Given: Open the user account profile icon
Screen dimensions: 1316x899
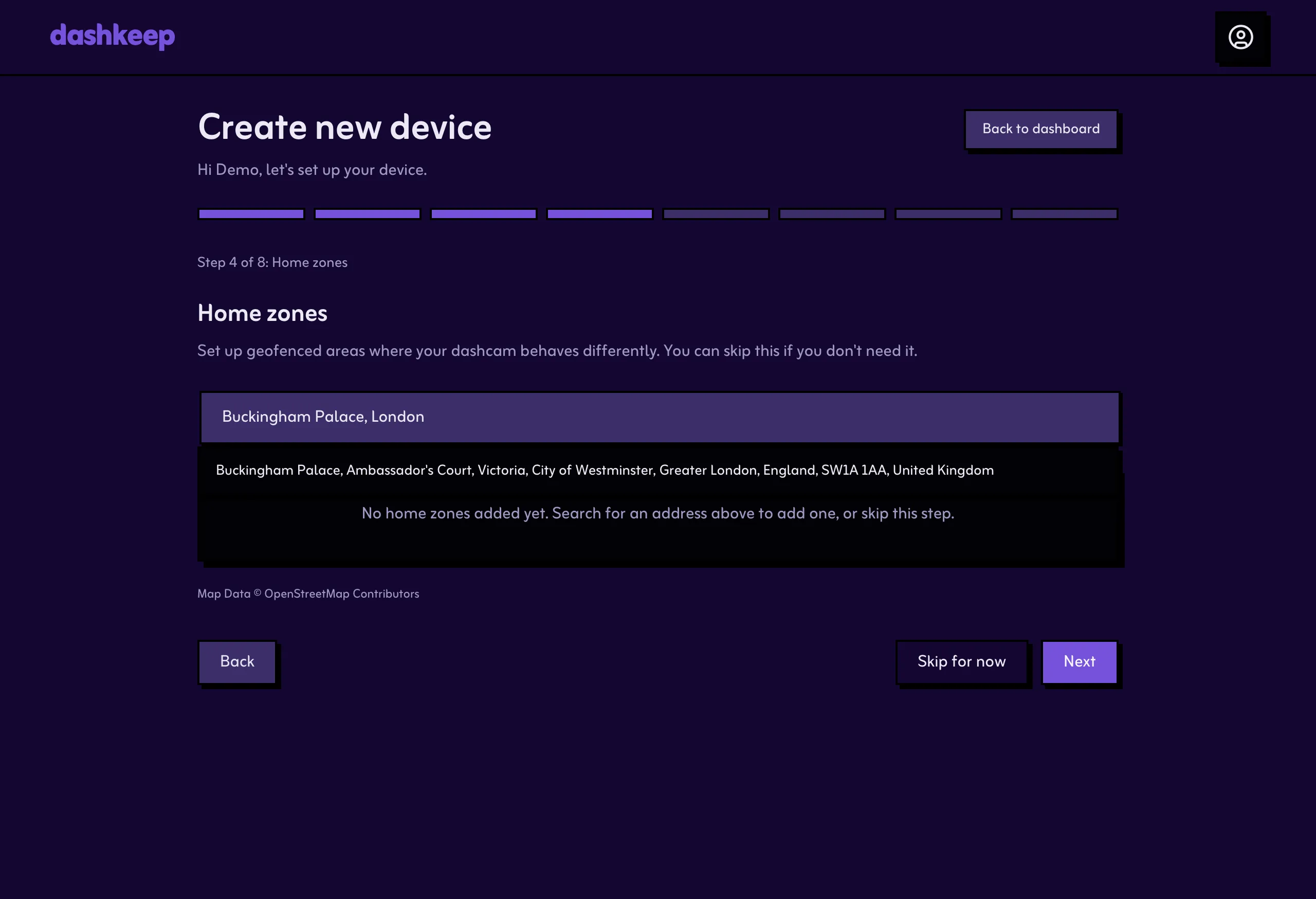Looking at the screenshot, I should (x=1240, y=37).
